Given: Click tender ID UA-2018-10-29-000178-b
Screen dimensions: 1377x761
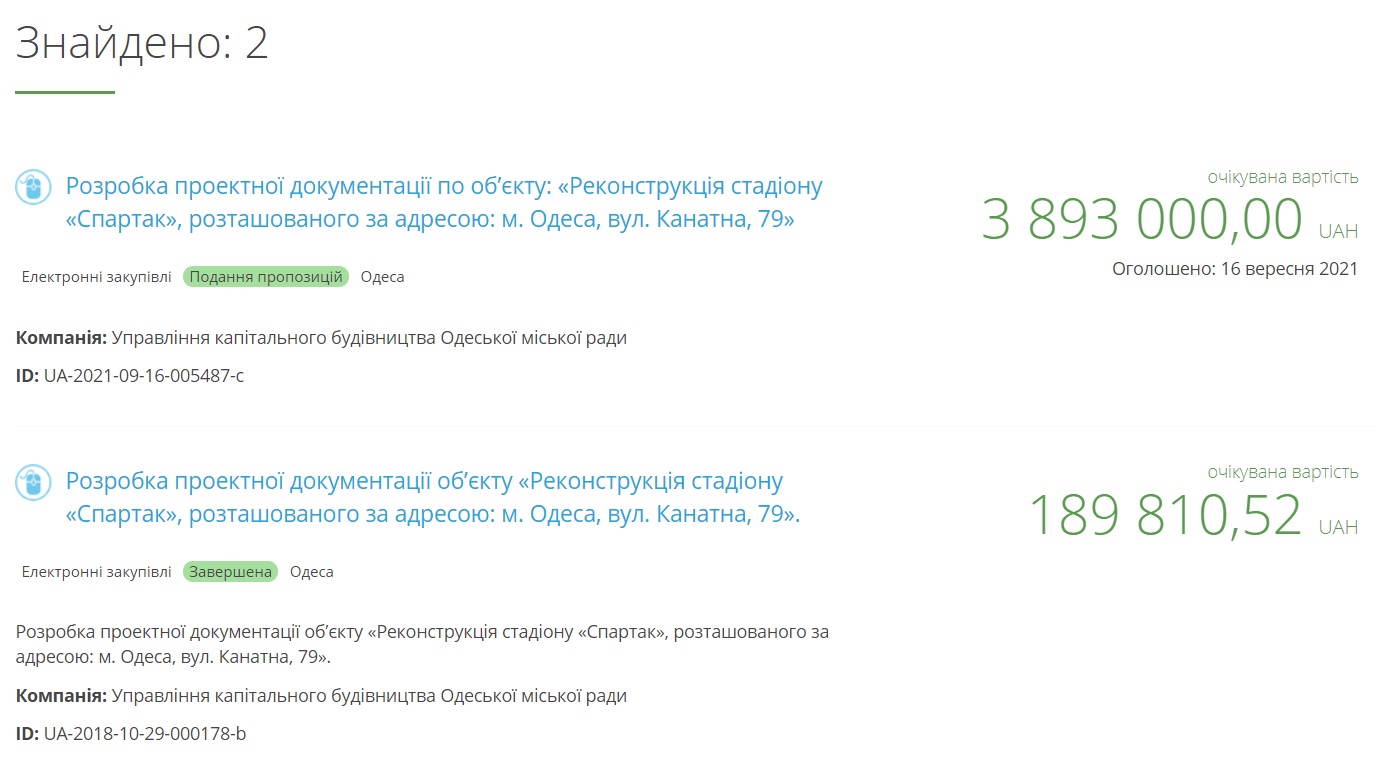Looking at the screenshot, I should click(144, 734).
